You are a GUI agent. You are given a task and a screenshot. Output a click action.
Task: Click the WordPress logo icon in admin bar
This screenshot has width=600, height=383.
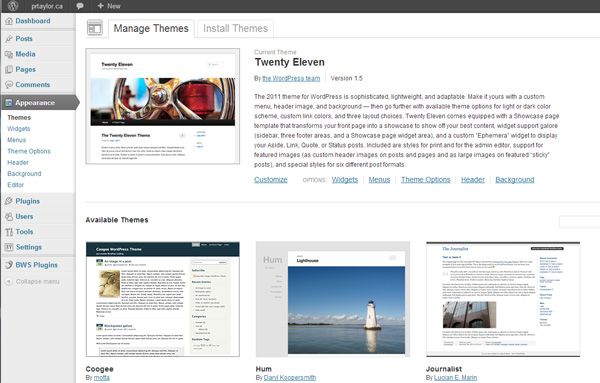click(13, 6)
